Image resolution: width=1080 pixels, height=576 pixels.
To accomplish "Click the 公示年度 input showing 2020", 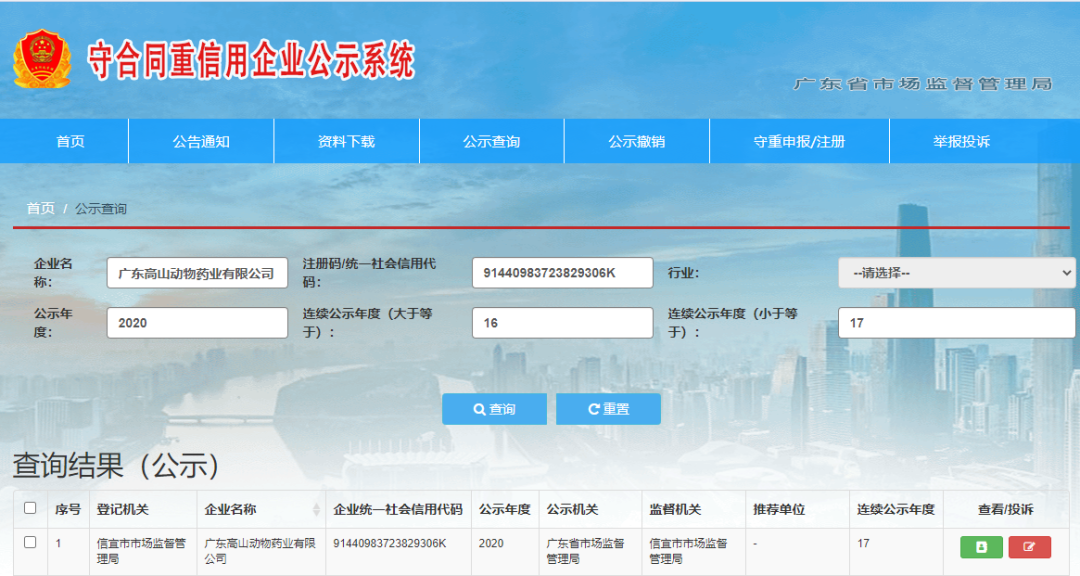I will point(197,322).
